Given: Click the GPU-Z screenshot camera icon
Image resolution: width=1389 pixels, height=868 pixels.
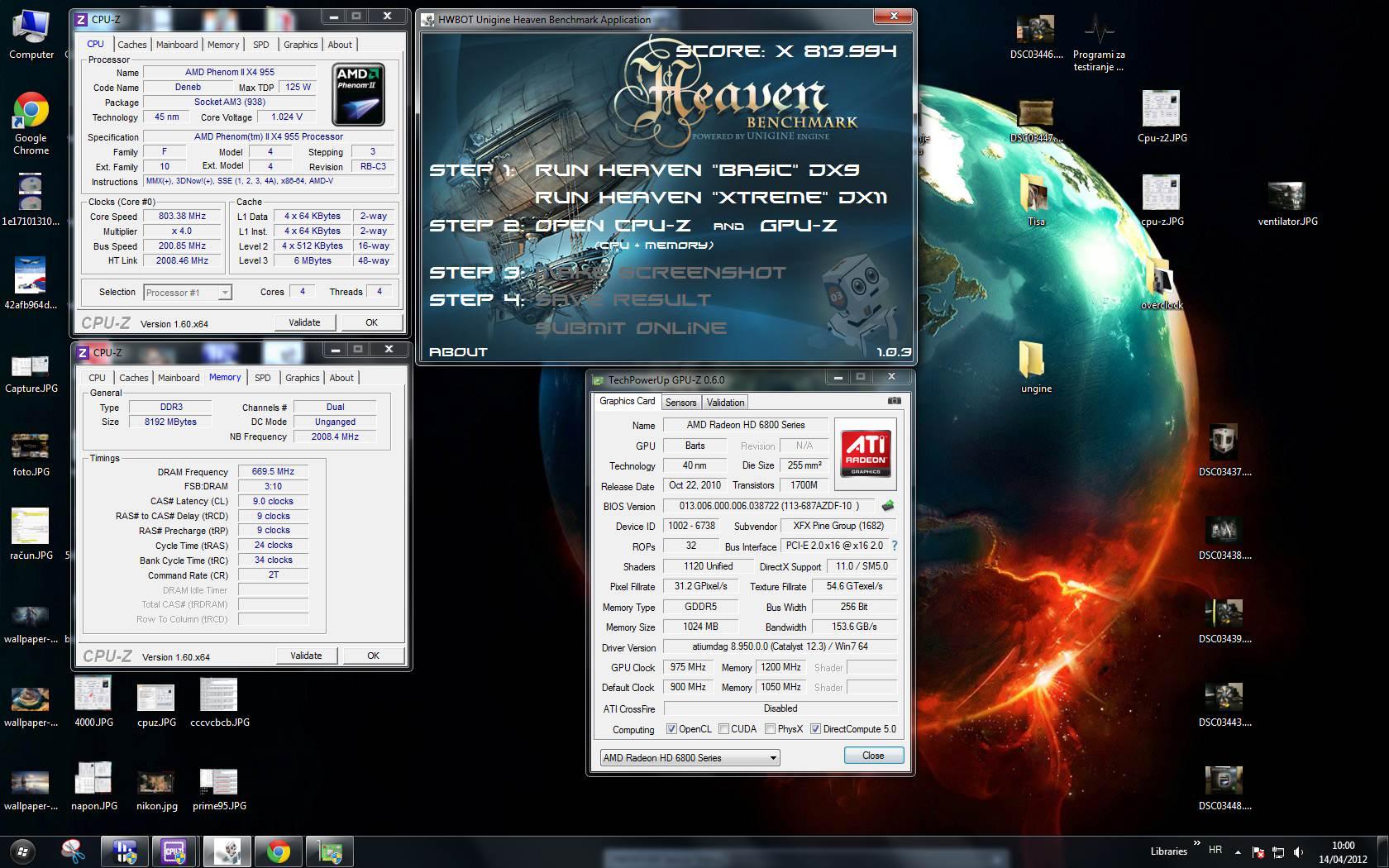Looking at the screenshot, I should 894,401.
